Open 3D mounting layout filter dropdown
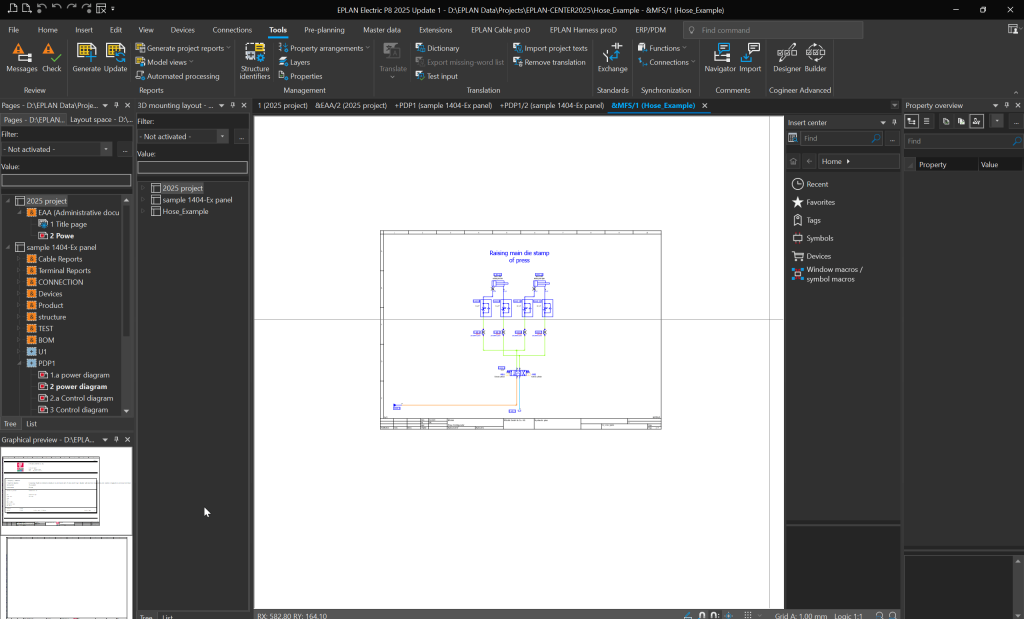This screenshot has width=1024, height=619. click(222, 136)
